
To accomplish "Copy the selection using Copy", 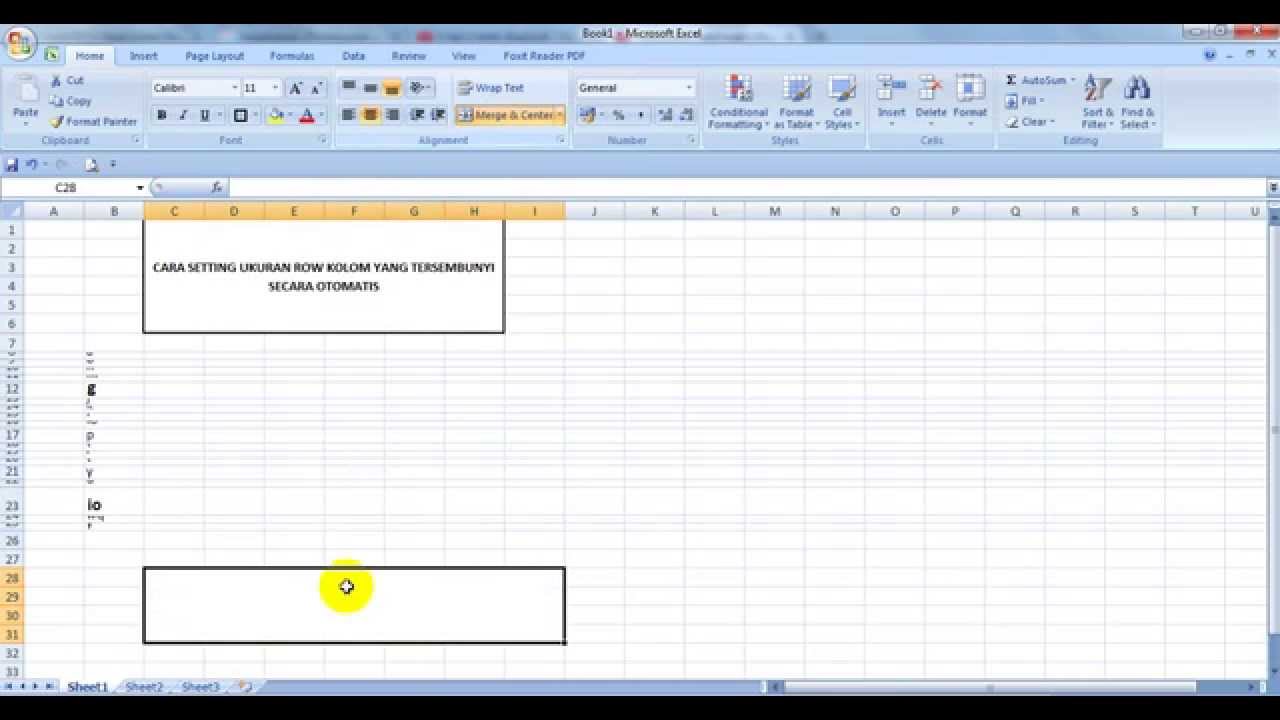I will [x=71, y=101].
